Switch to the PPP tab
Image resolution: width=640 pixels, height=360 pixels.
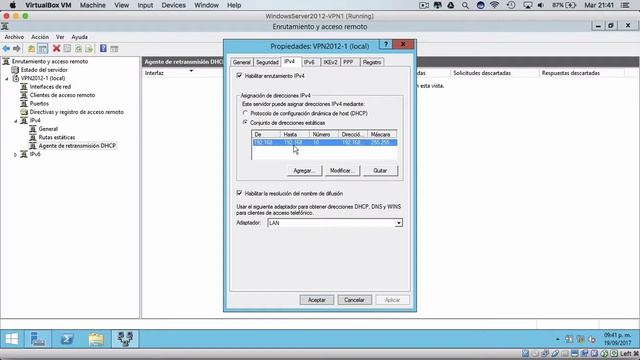click(x=348, y=62)
